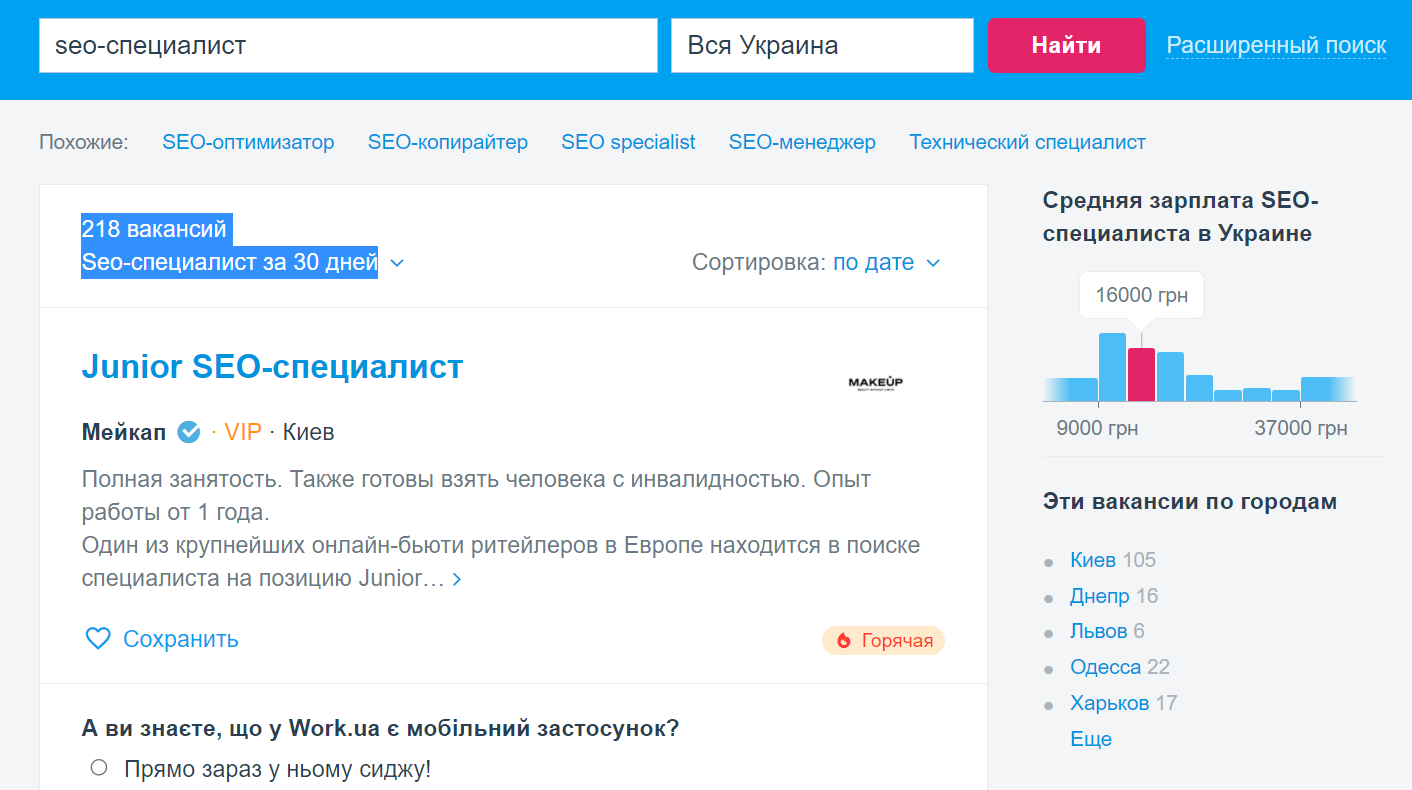
Task: Click the heart icon to save the vacancy
Action: [x=97, y=638]
